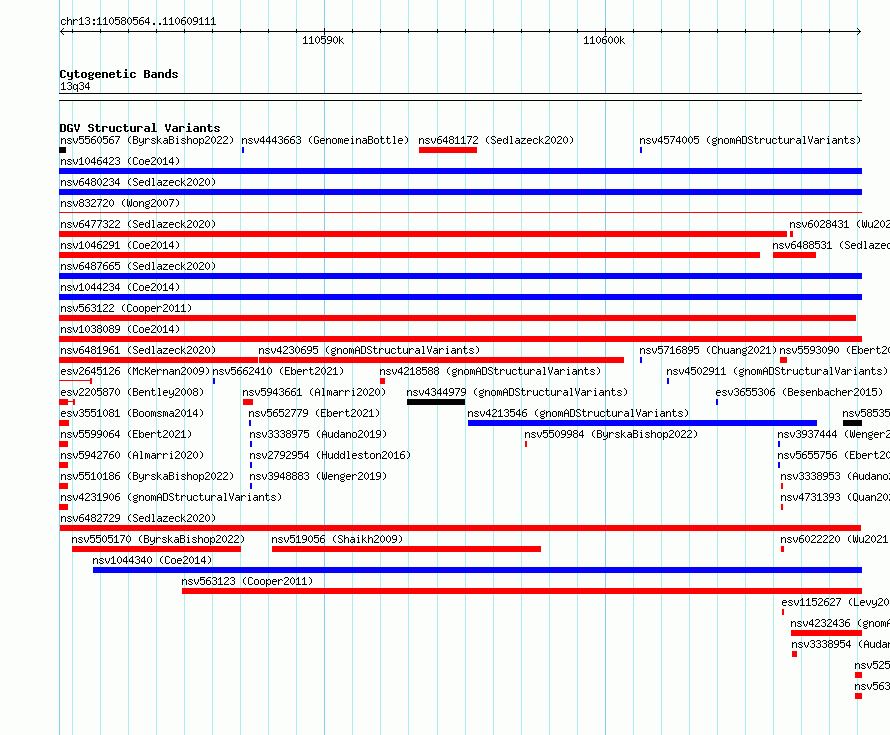
Task: Click the nsv5505170 (ByrskaBishop2022) red bar
Action: coord(156,549)
